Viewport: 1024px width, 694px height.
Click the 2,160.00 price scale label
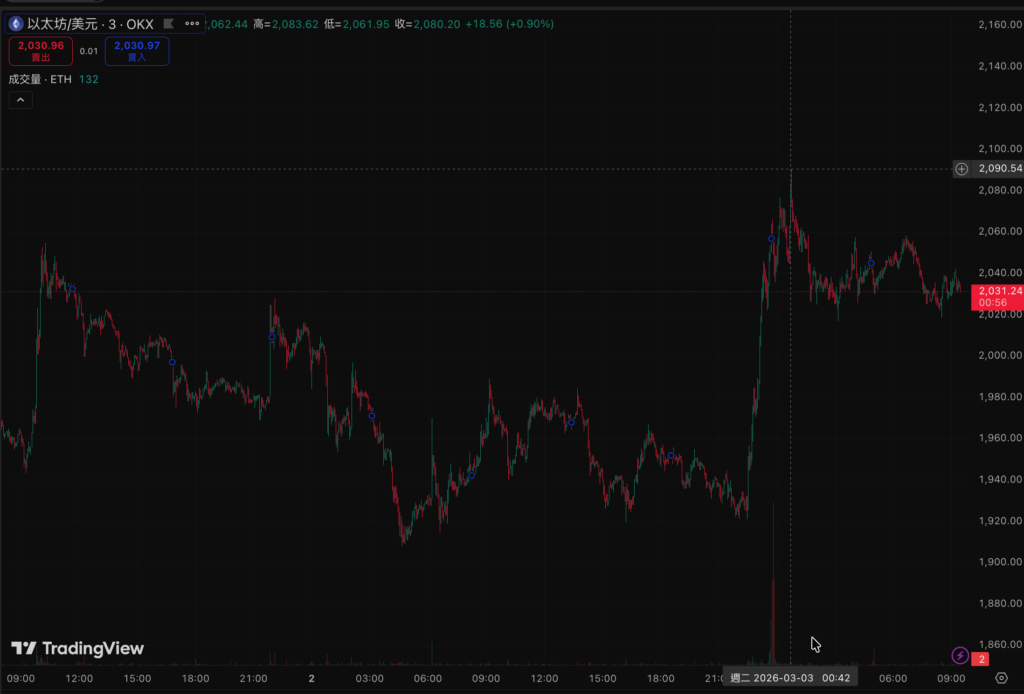[999, 24]
